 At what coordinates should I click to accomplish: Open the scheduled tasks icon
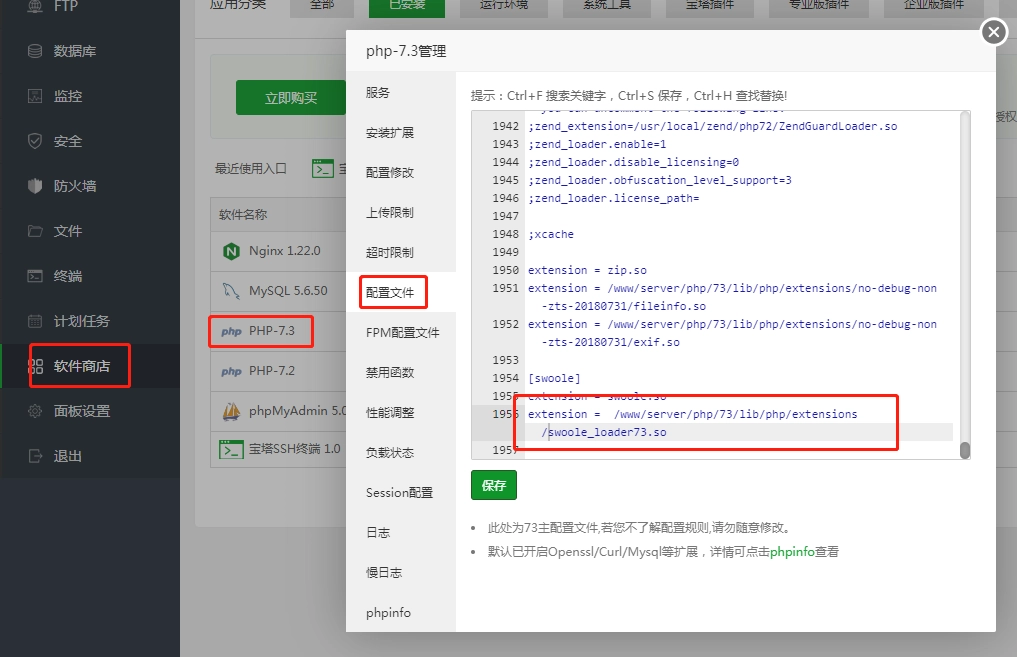pyautogui.click(x=35, y=321)
